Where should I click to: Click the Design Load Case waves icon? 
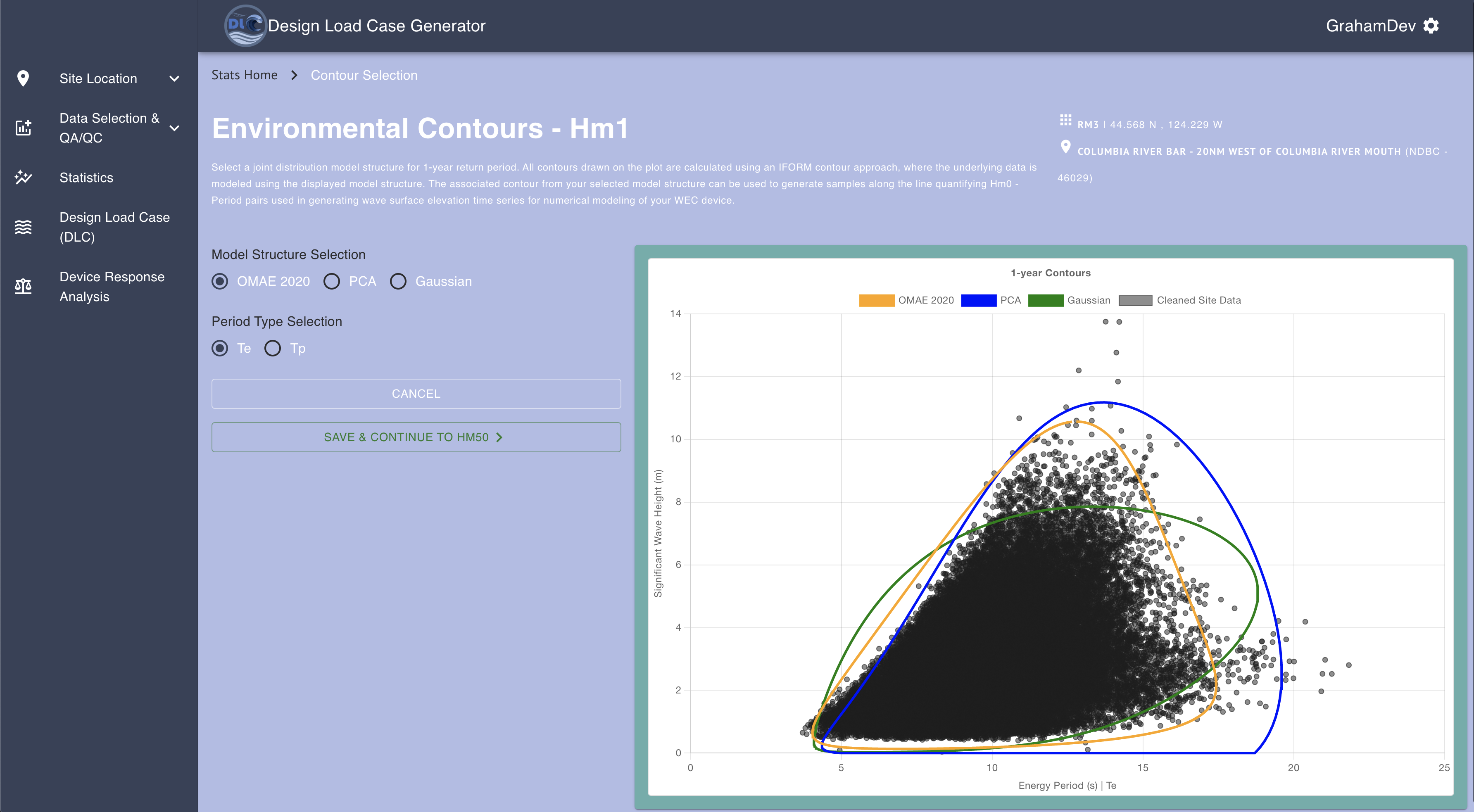tap(23, 227)
